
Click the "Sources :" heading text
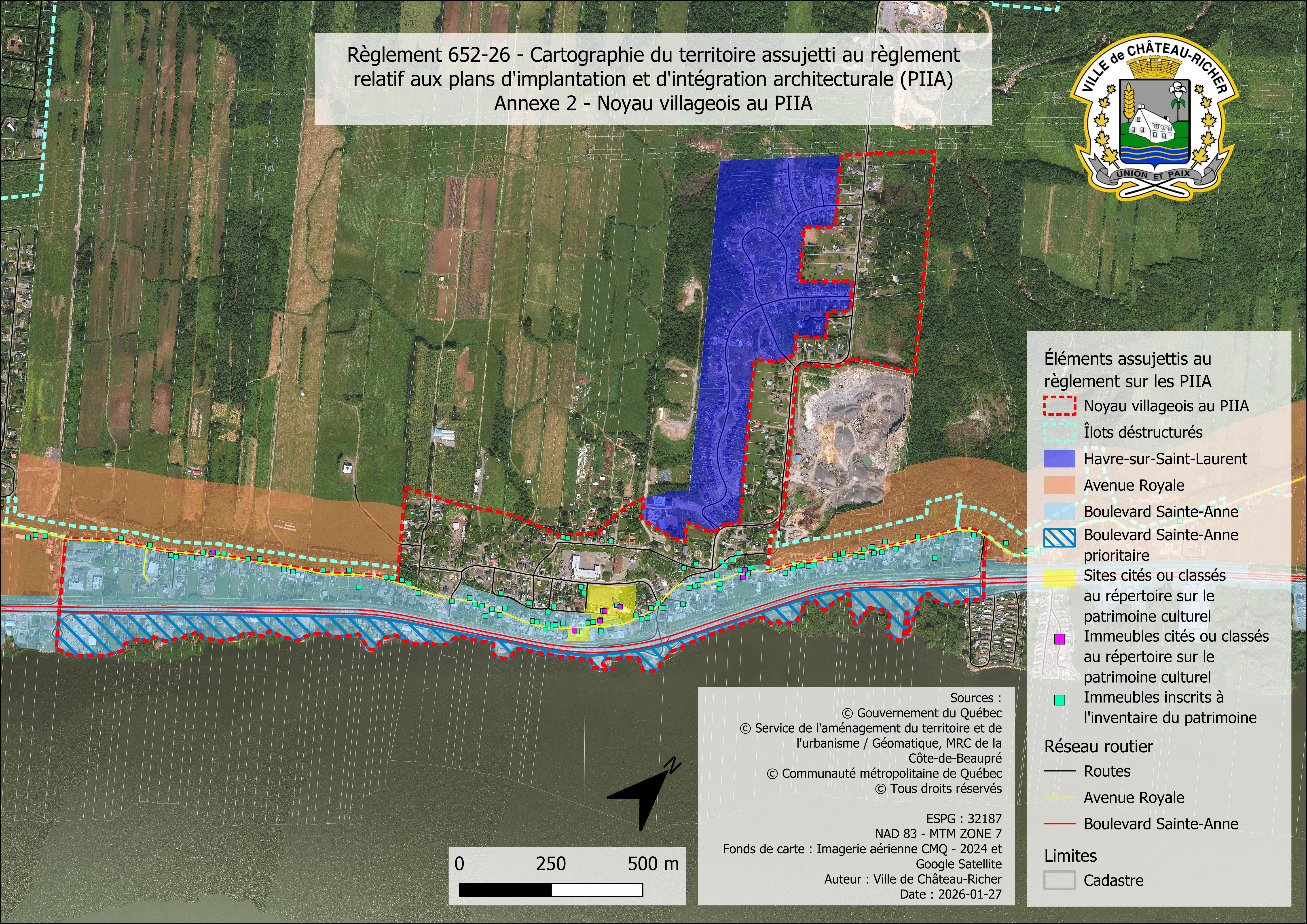(x=976, y=698)
